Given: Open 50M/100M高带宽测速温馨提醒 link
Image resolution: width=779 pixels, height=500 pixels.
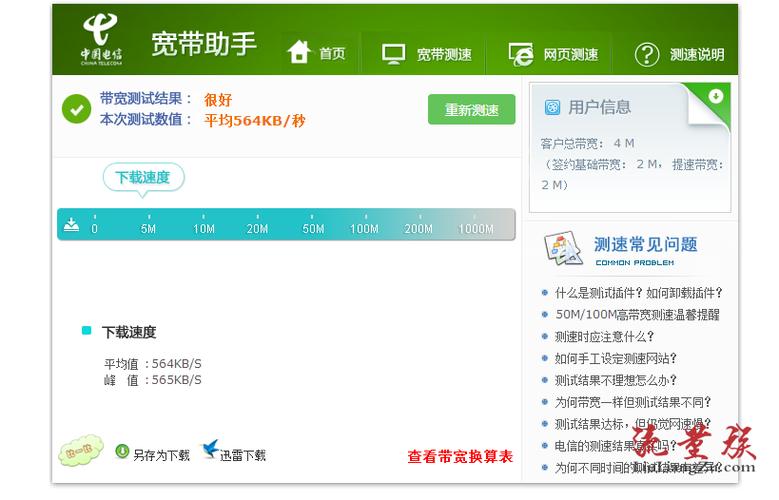Looking at the screenshot, I should pos(637,315).
